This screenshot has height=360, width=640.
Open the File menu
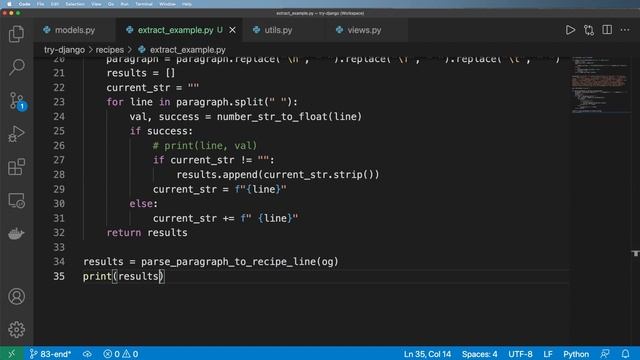pos(40,4)
